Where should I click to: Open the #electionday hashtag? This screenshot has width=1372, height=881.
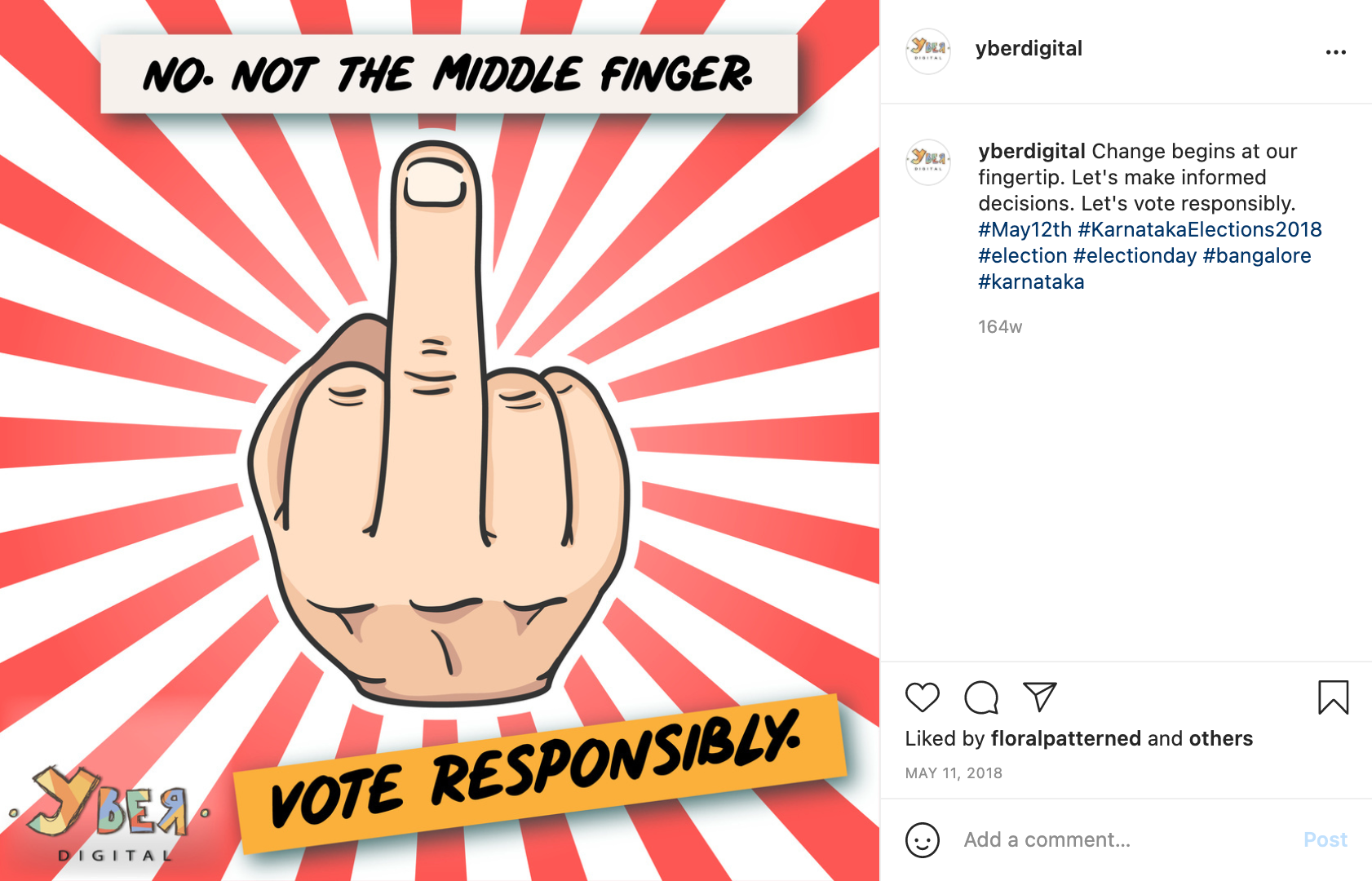click(1135, 256)
